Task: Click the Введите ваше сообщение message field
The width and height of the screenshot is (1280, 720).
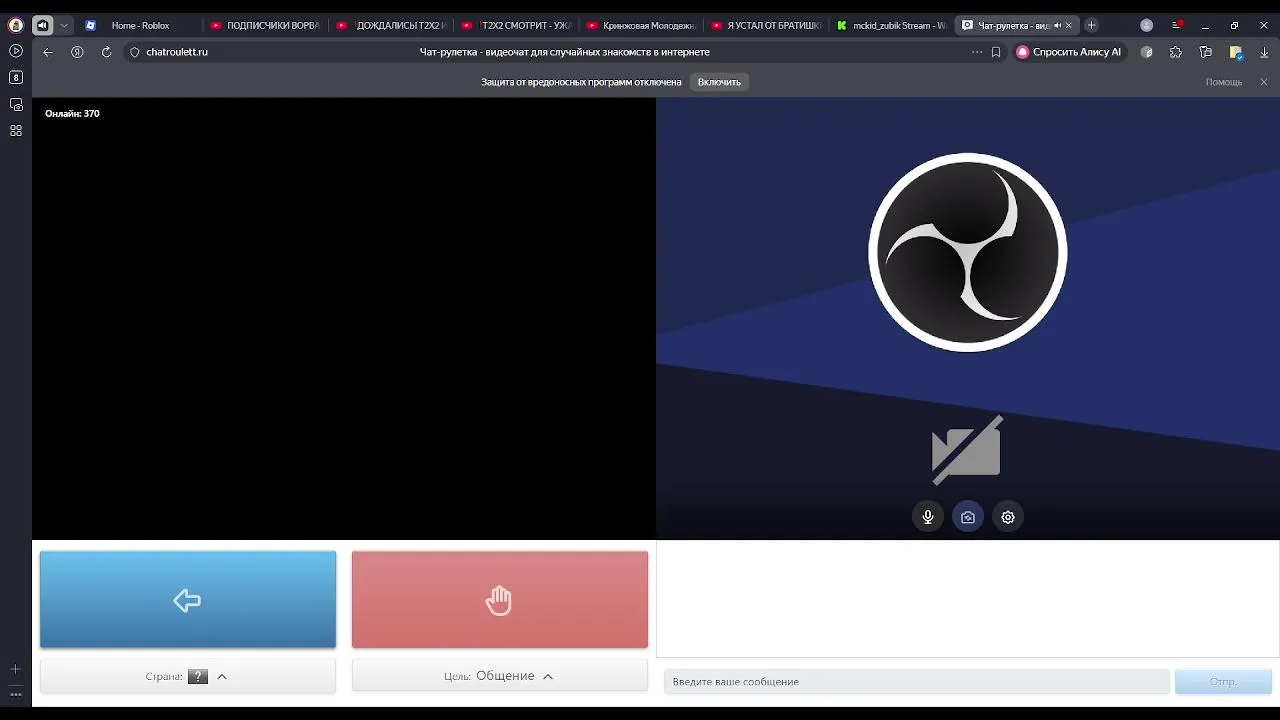Action: click(916, 681)
